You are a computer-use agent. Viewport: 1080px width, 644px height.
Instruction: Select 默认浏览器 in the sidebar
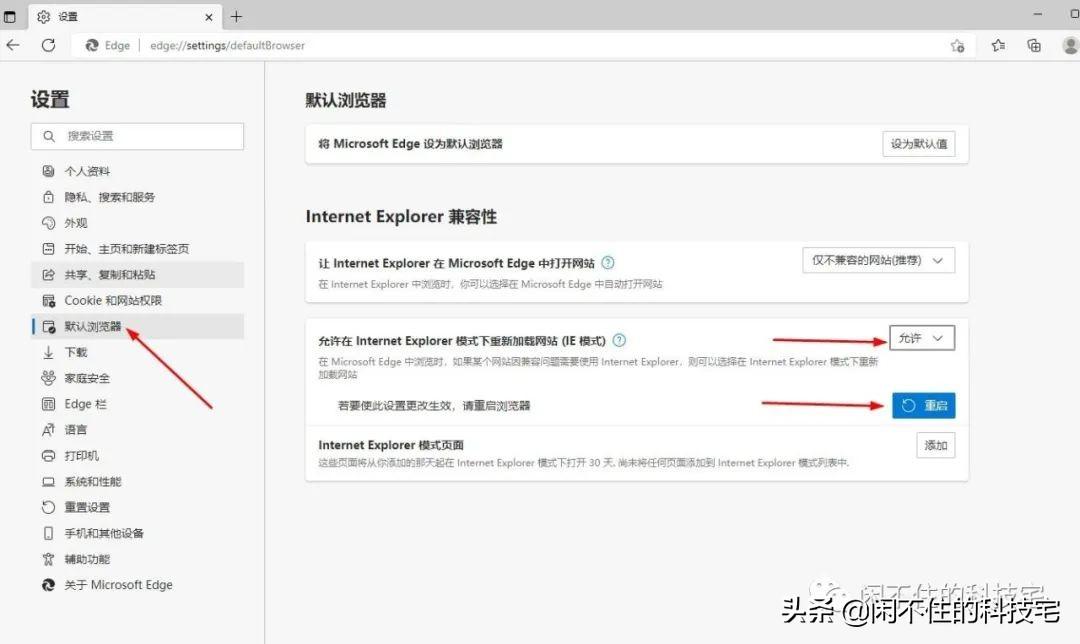coord(137,326)
